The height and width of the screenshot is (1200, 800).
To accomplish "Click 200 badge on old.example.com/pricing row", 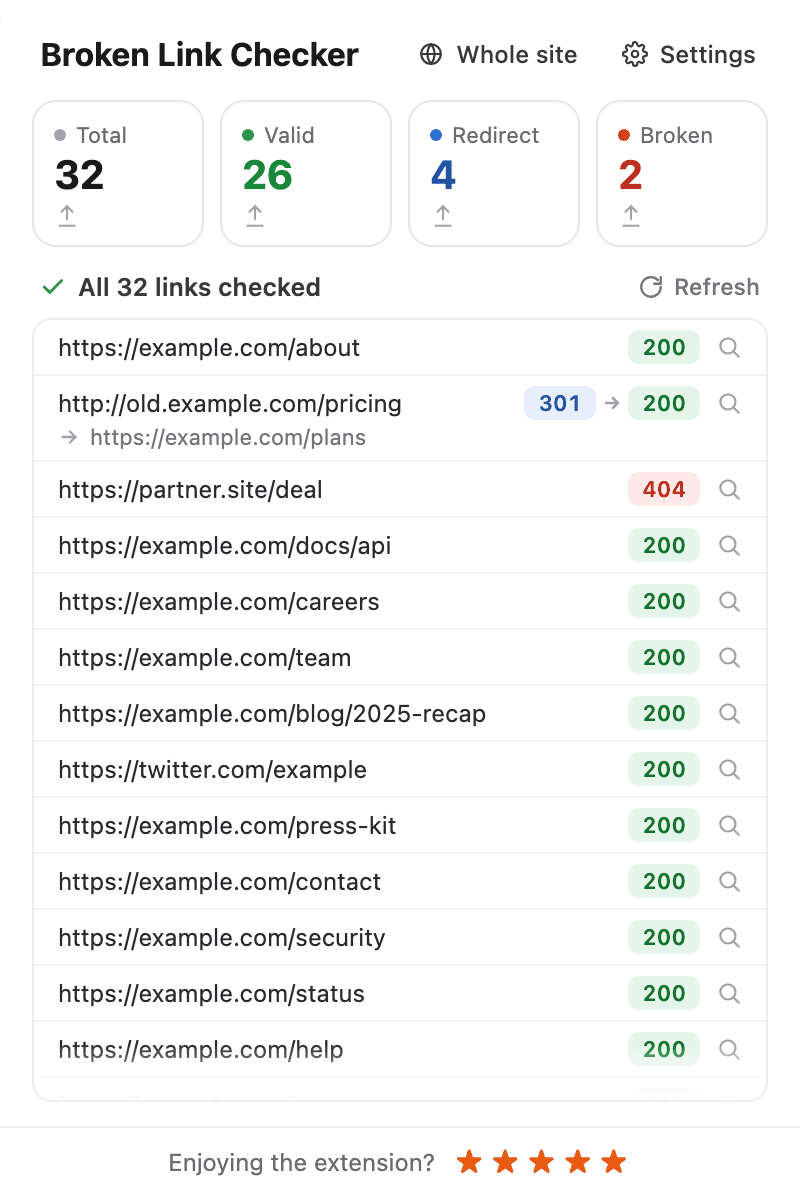I will 664,404.
